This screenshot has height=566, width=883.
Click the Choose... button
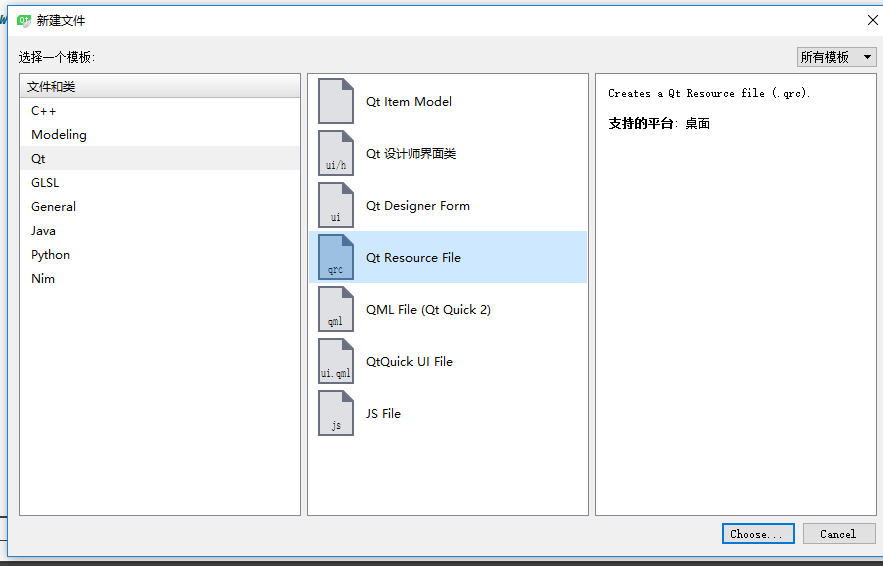tap(758, 534)
